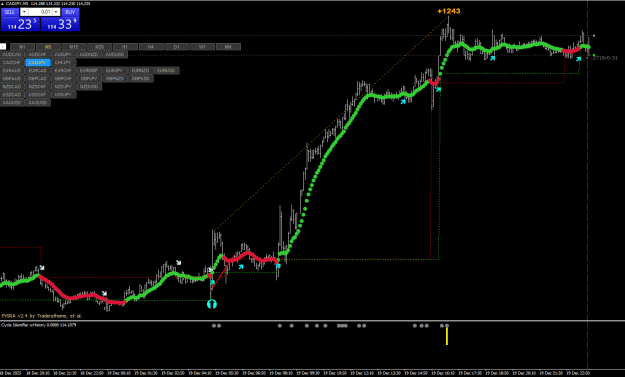This screenshot has width=625, height=377.
Task: Switch chart to M30 timeframe
Action: (99, 47)
